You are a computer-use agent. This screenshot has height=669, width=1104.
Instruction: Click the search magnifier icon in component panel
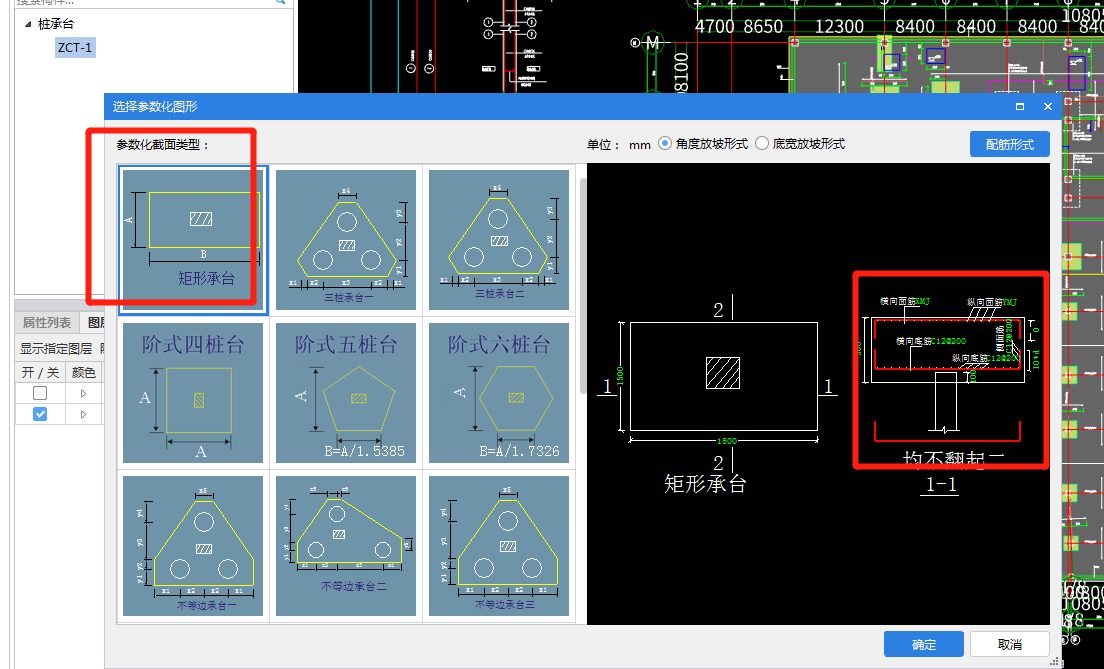pos(280,2)
